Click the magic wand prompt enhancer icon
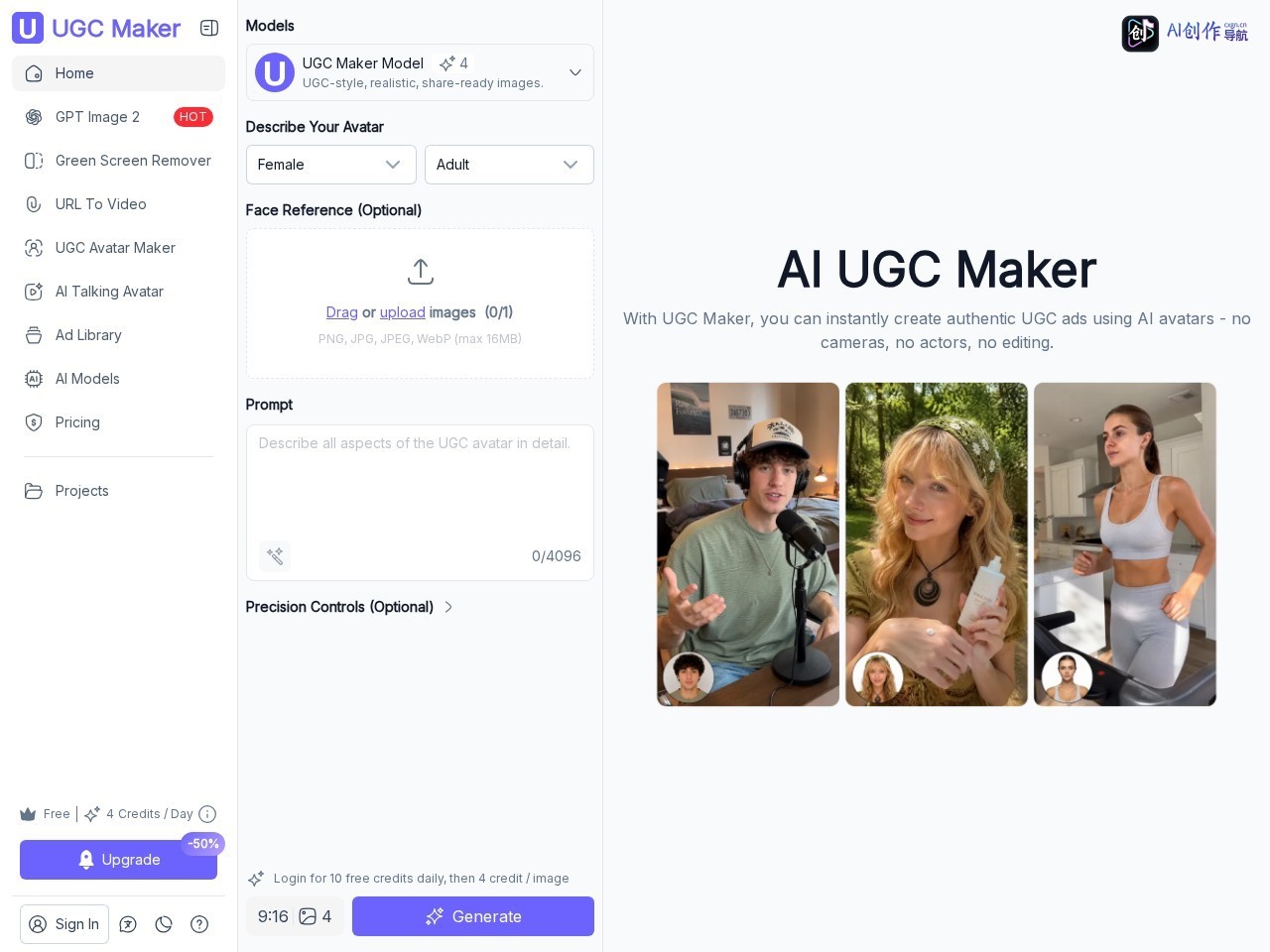Screen dimensions: 1270x952 click(x=275, y=556)
